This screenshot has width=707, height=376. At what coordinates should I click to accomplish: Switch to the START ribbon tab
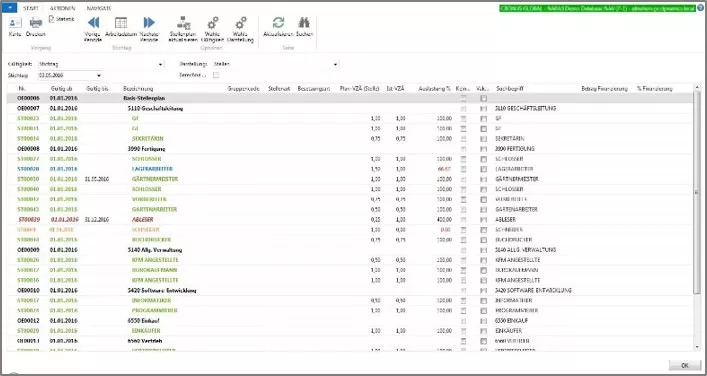[31, 8]
